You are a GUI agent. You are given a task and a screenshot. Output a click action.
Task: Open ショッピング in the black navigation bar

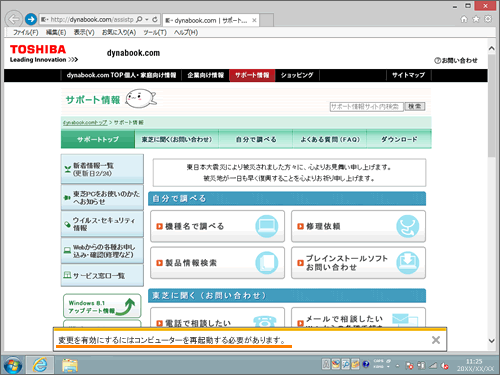click(x=297, y=75)
